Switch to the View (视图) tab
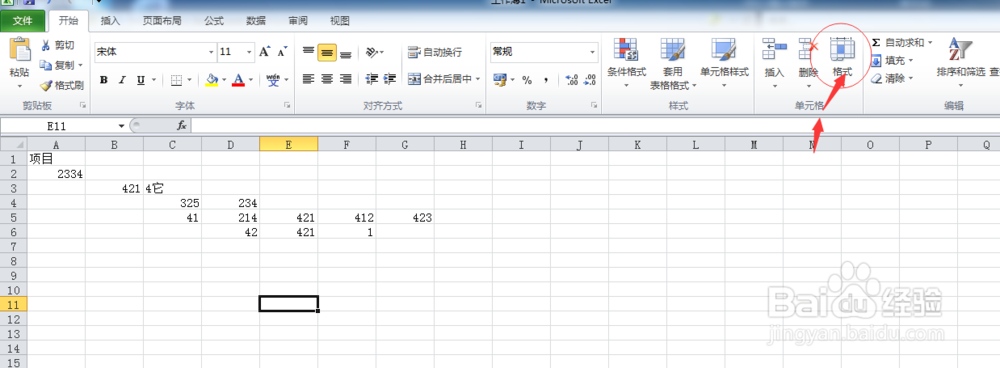1000x368 pixels. pos(339,21)
